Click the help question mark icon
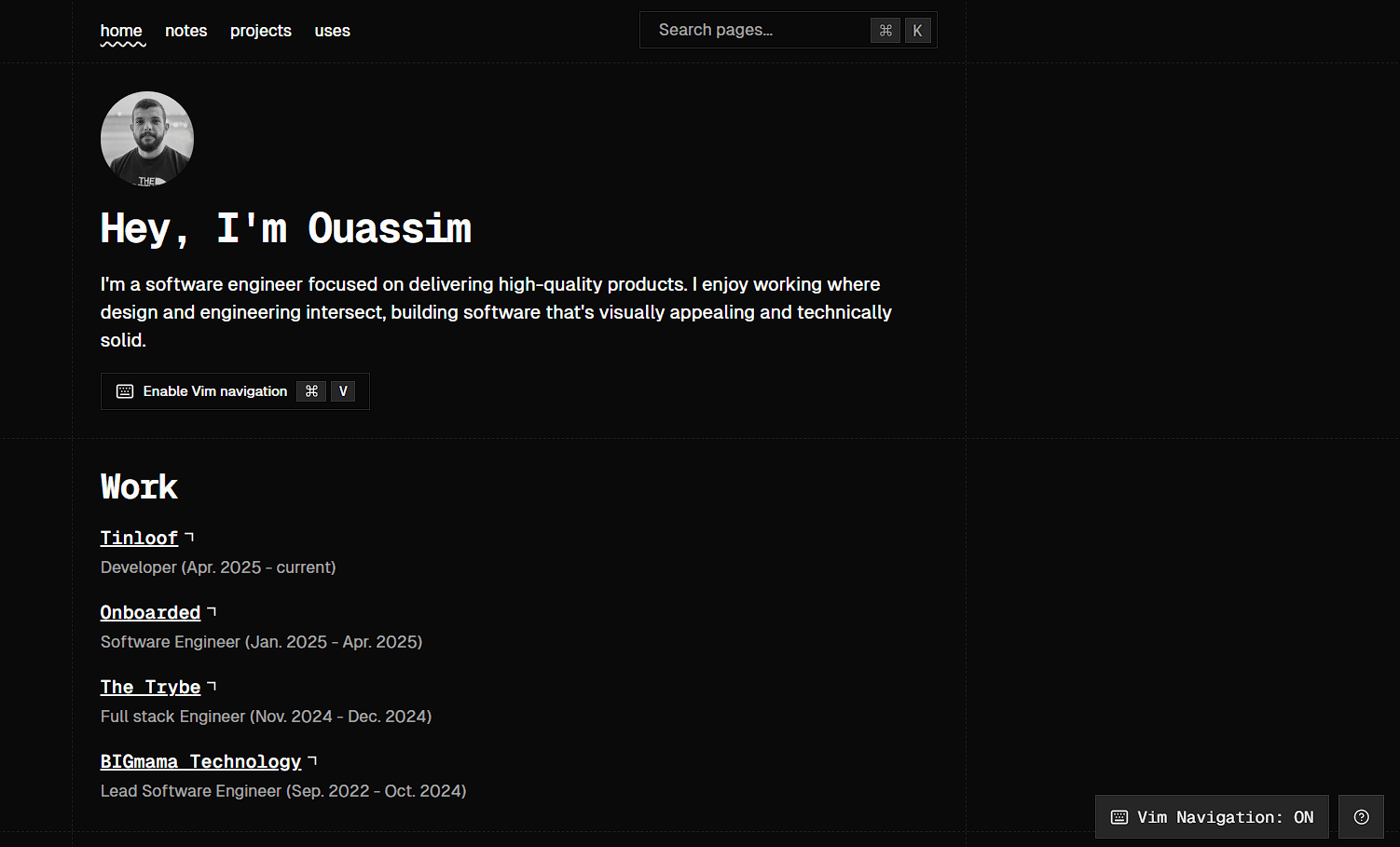The width and height of the screenshot is (1400, 847). (1361, 817)
